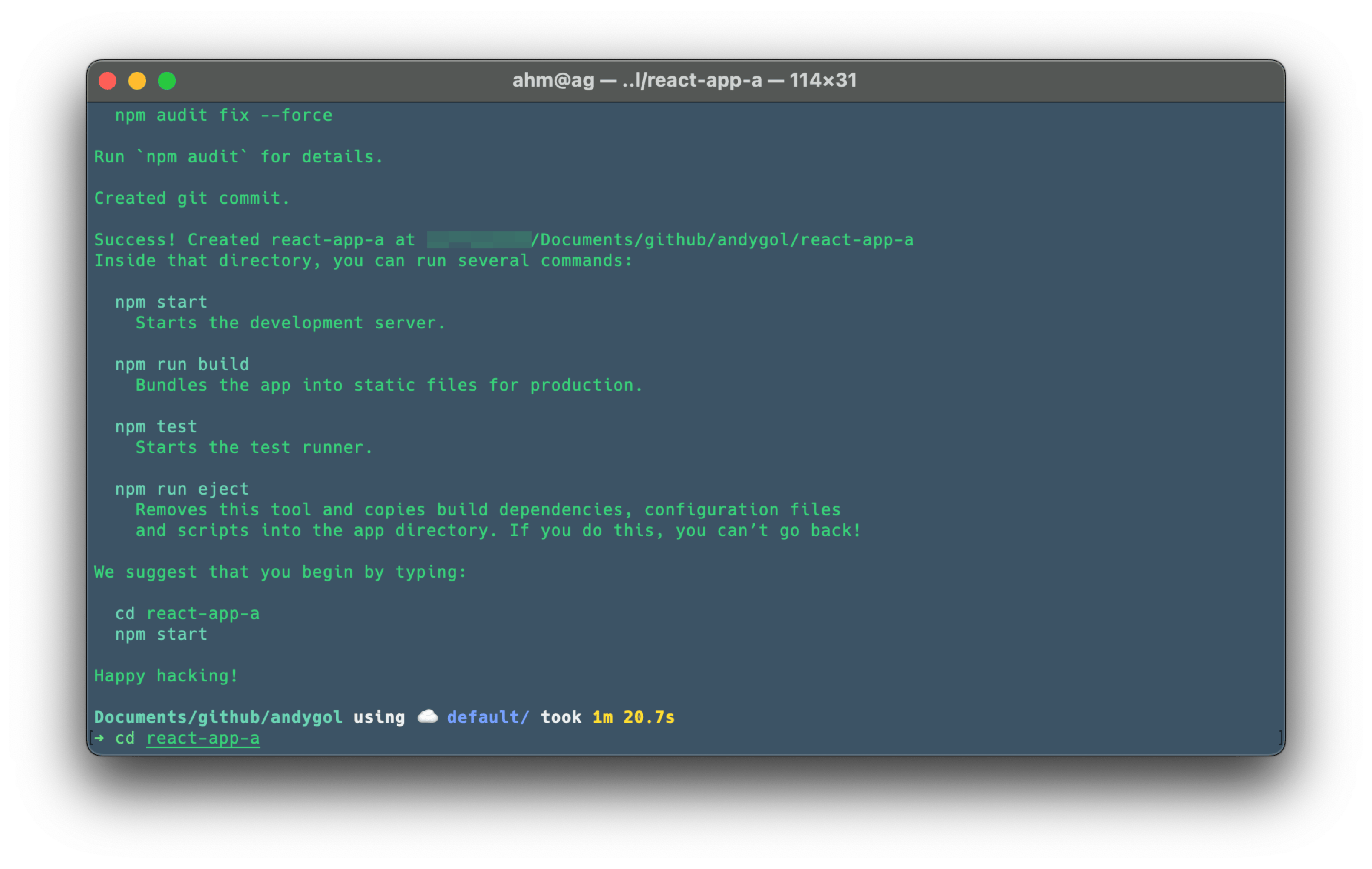Click the 'Happy hacking!' message
This screenshot has height=869, width=1372.
166,675
